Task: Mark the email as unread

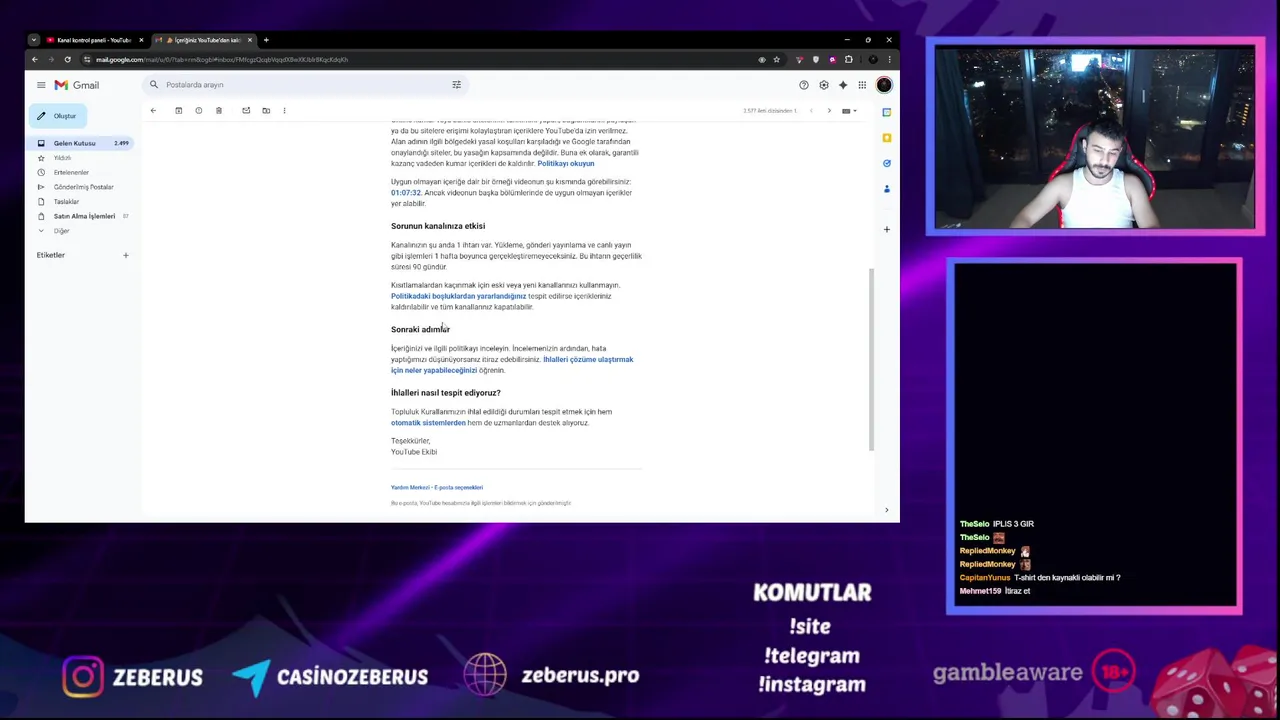Action: tap(246, 110)
